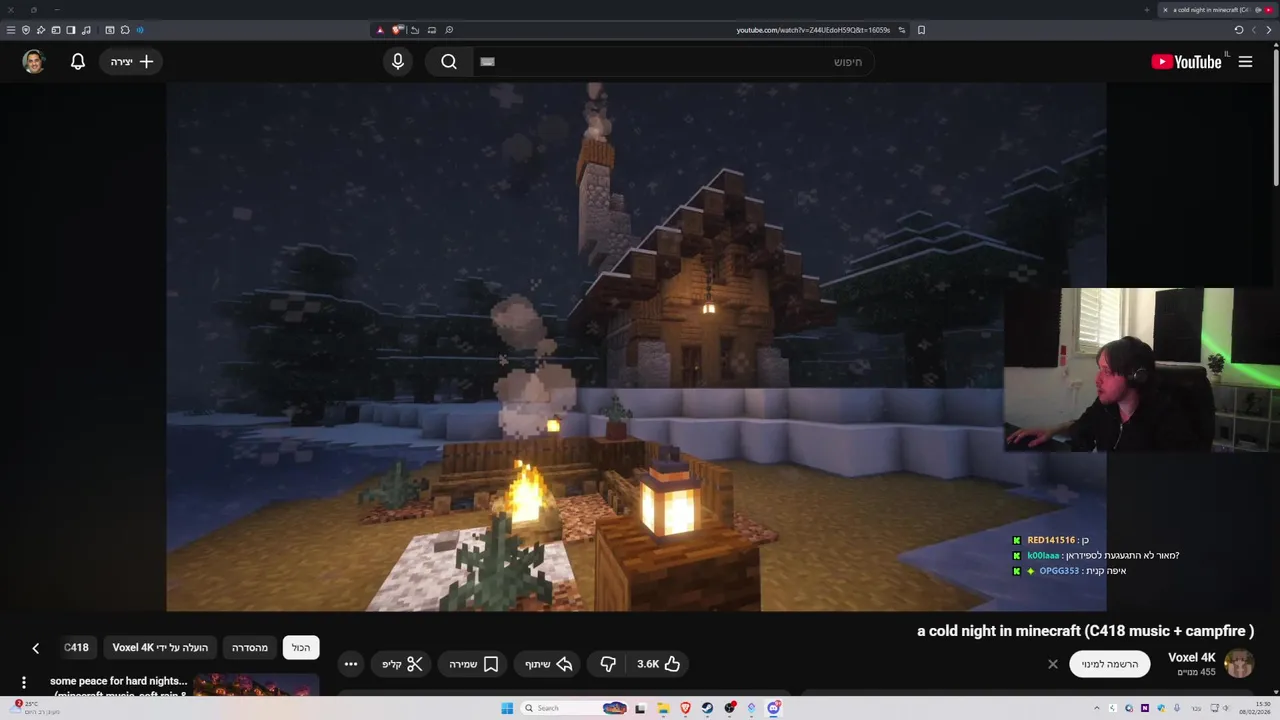Open Steam from the taskbar
The height and width of the screenshot is (720, 1280).
[707, 708]
